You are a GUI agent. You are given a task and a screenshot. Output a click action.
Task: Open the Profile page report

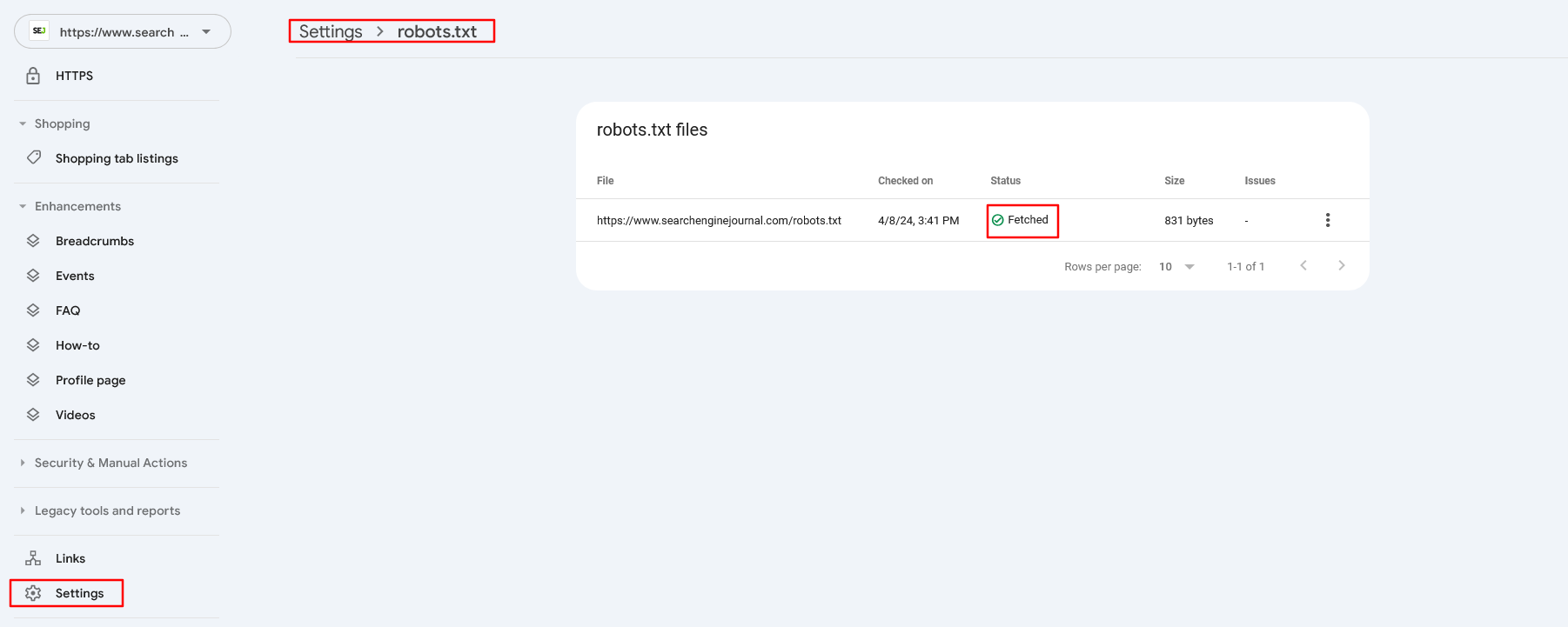click(x=90, y=380)
